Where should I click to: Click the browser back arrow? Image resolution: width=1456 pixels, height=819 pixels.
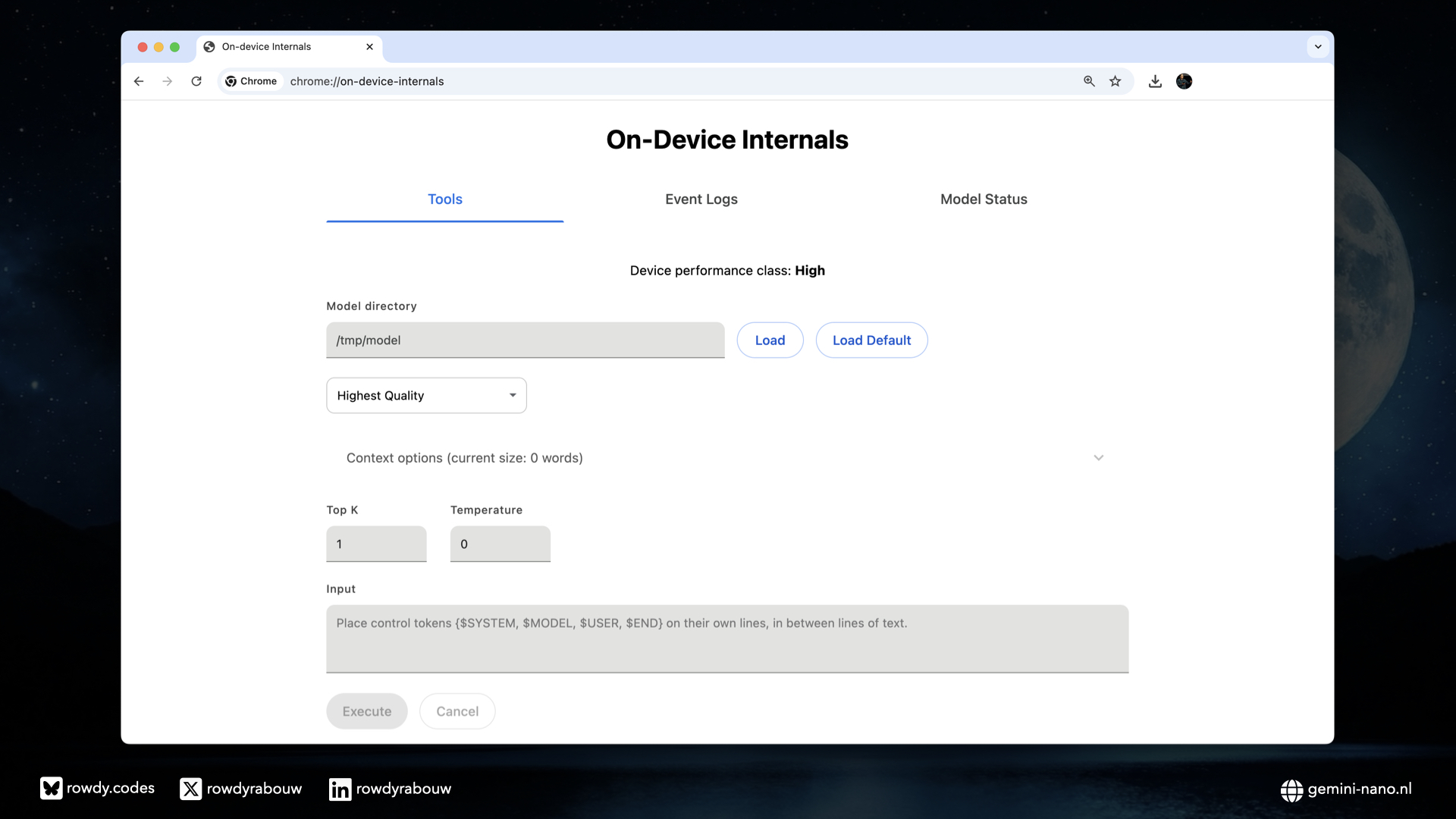[139, 81]
